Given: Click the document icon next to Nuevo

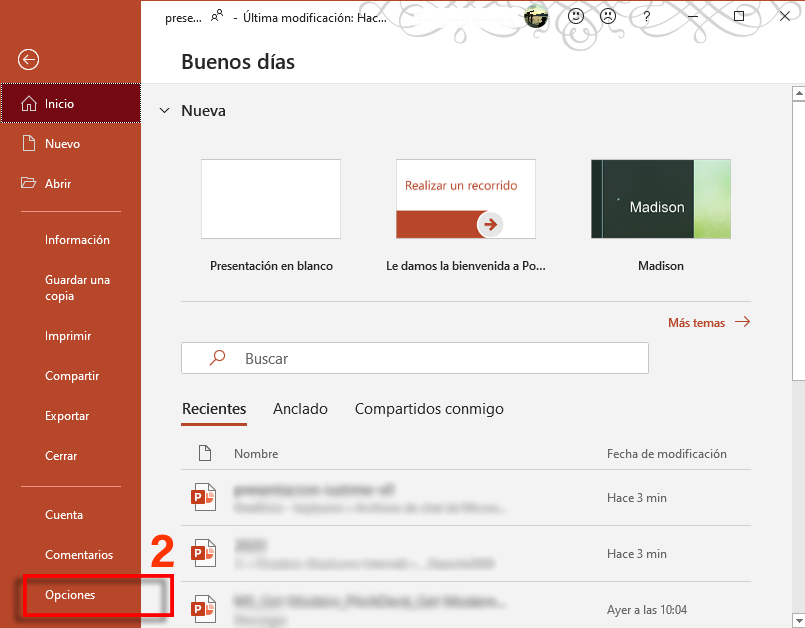Looking at the screenshot, I should 29,143.
